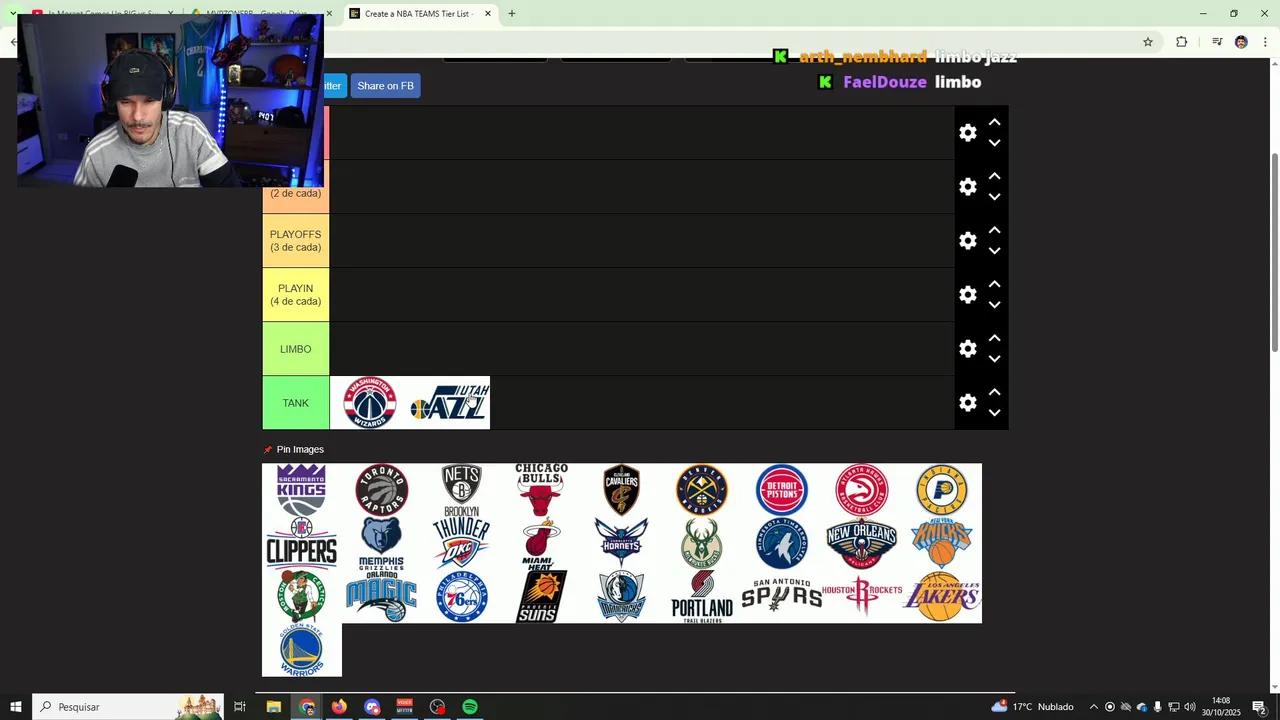The width and height of the screenshot is (1280, 720).
Task: Select the Utah Jazz logo in TANK tier
Action: (x=450, y=403)
